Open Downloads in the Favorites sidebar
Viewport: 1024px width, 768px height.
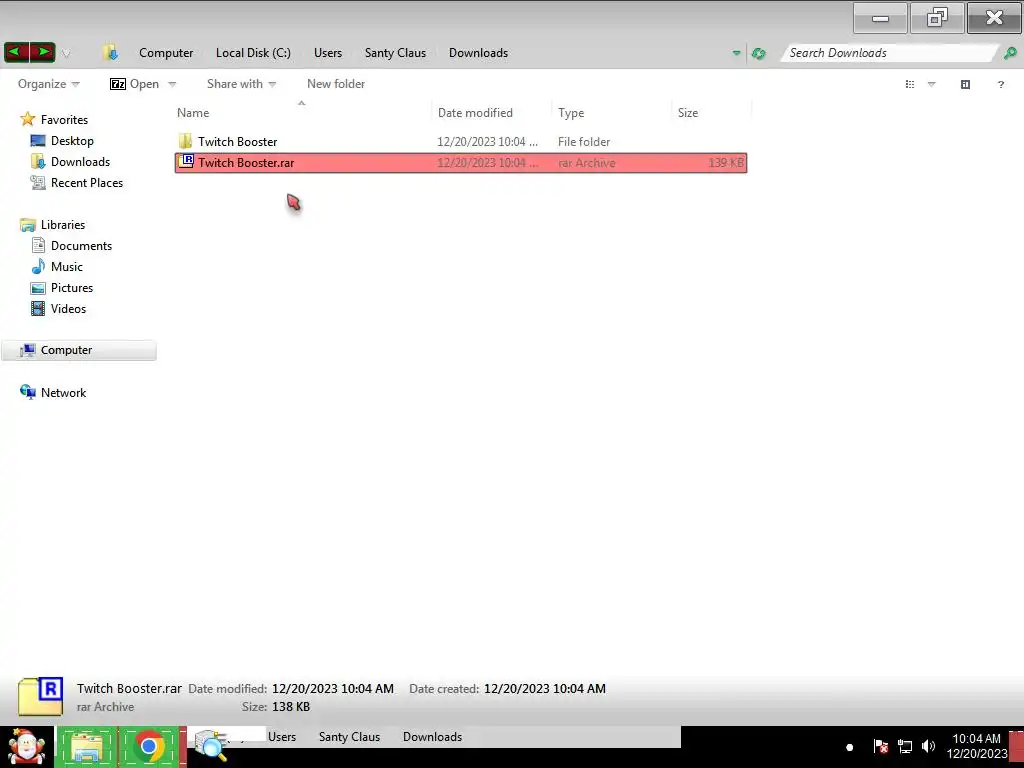(x=80, y=161)
